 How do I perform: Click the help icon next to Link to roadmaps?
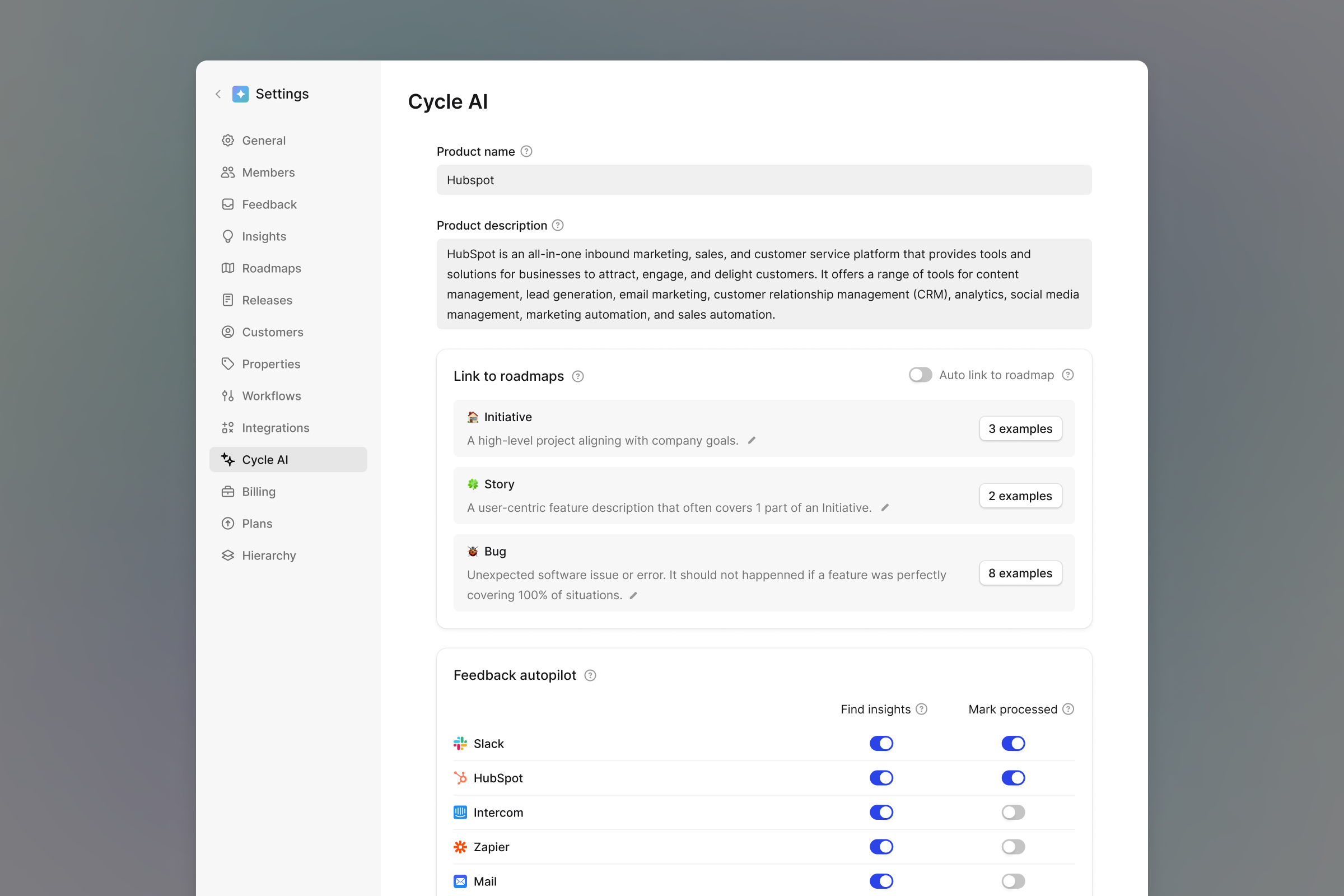click(578, 376)
